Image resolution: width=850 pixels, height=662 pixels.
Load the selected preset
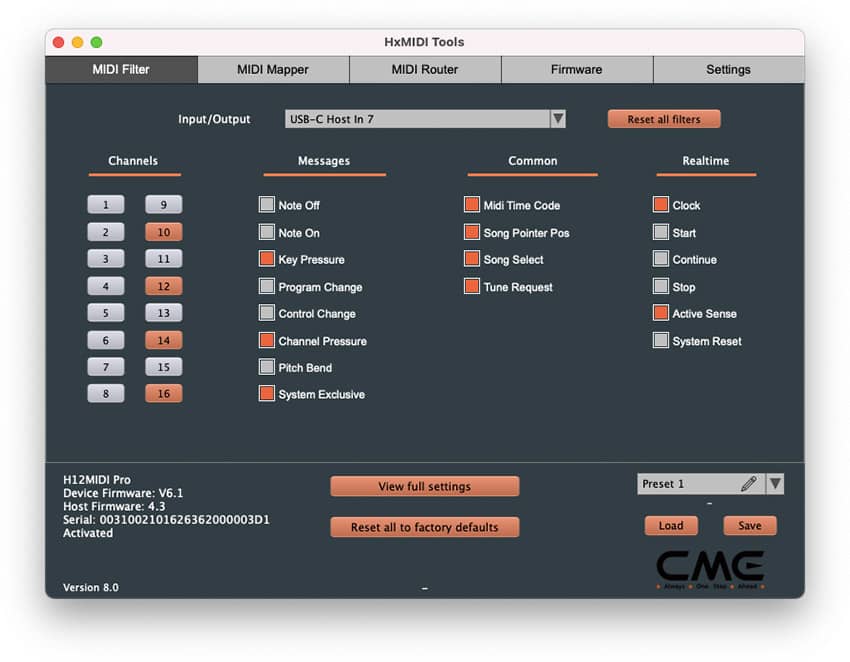click(671, 525)
